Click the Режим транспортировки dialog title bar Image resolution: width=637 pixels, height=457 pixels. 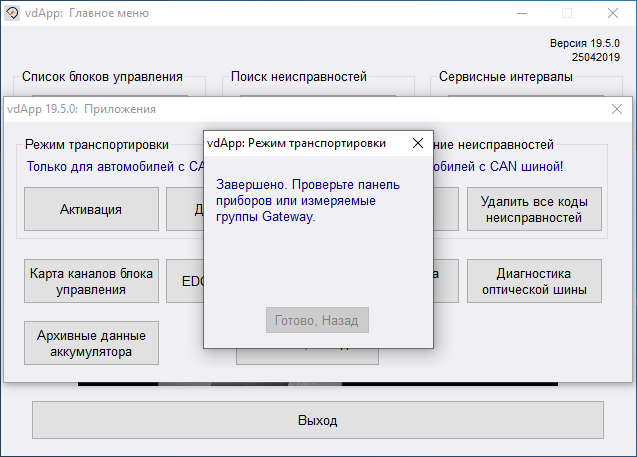pyautogui.click(x=300, y=143)
